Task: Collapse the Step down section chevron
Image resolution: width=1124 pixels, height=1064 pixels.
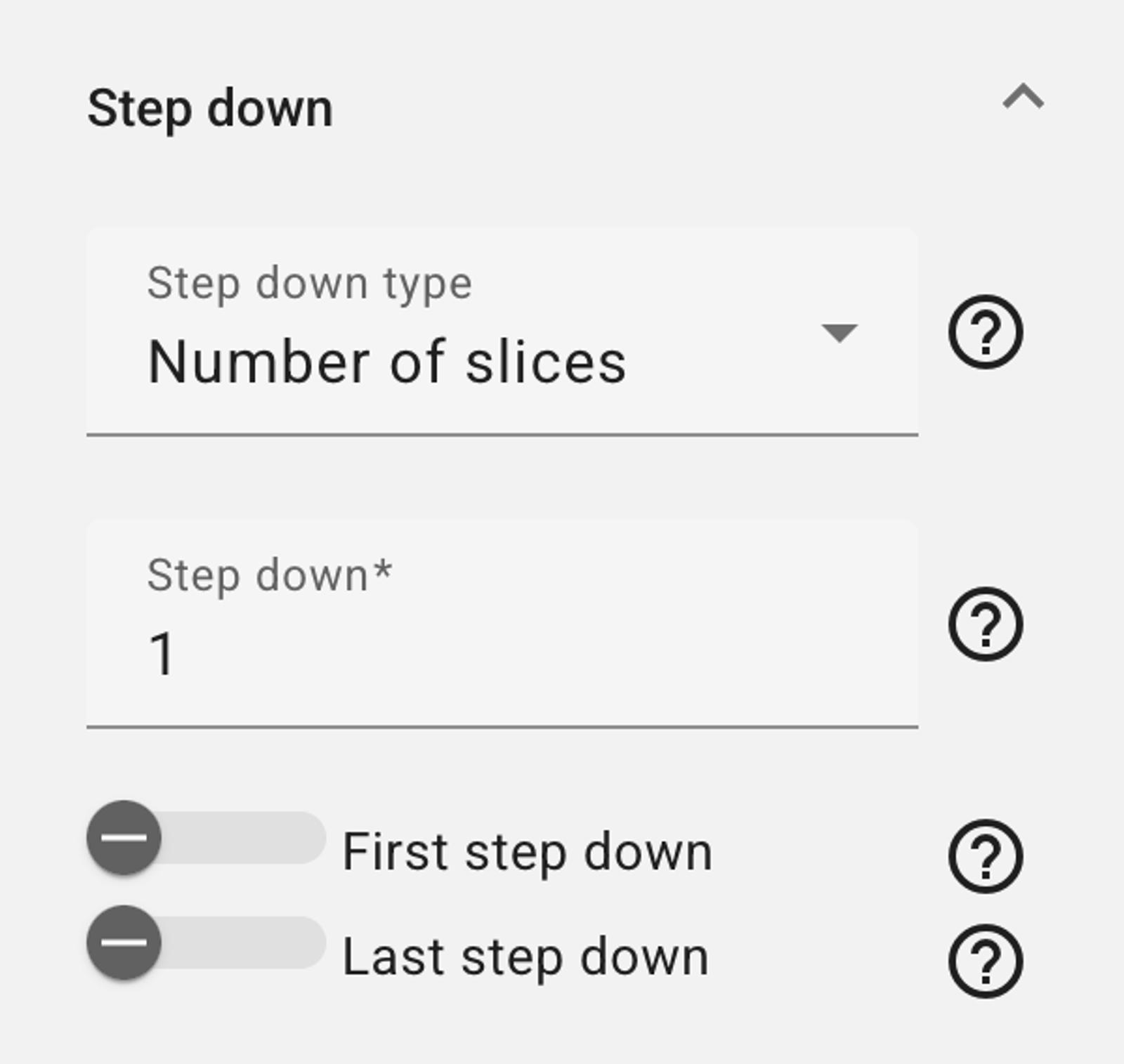Action: click(1023, 97)
